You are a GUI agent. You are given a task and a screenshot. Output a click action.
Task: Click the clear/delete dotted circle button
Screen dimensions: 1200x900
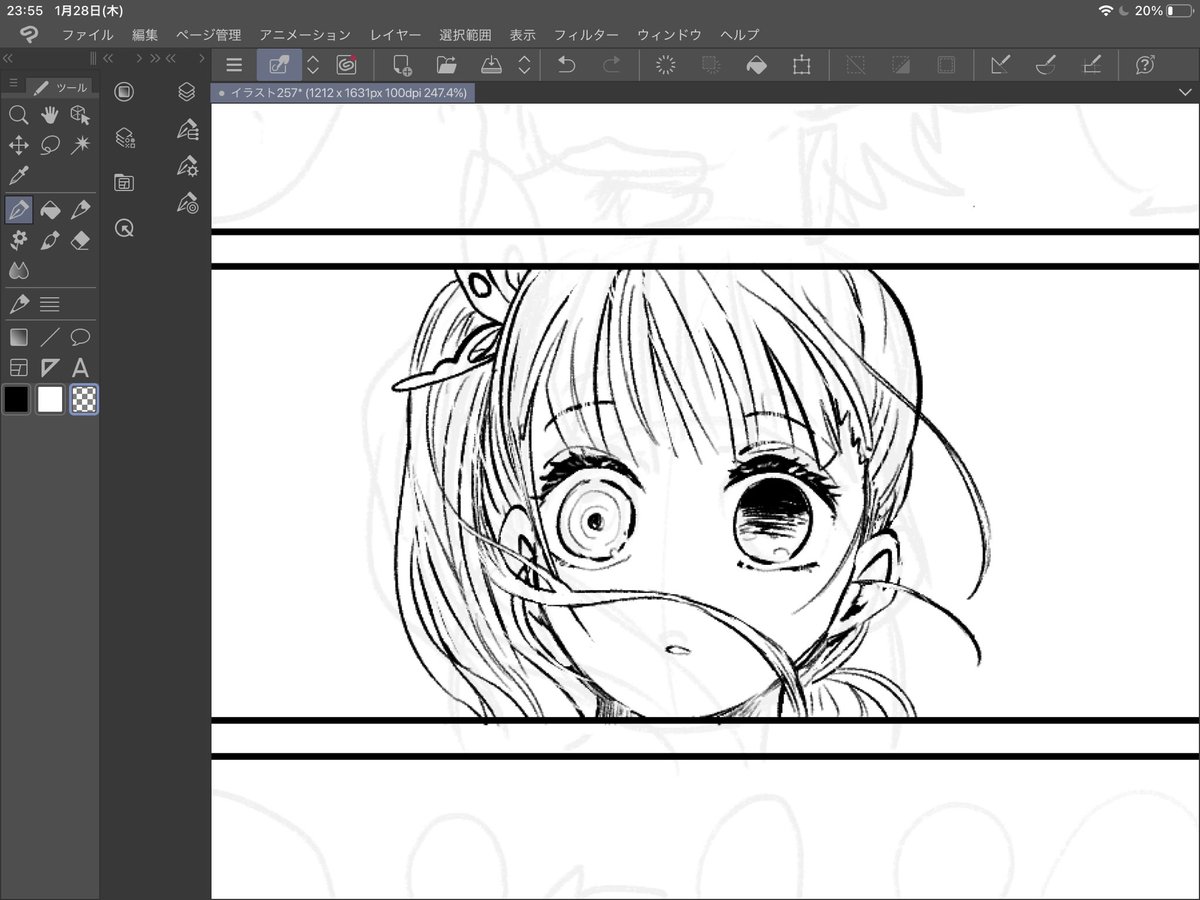(x=666, y=65)
